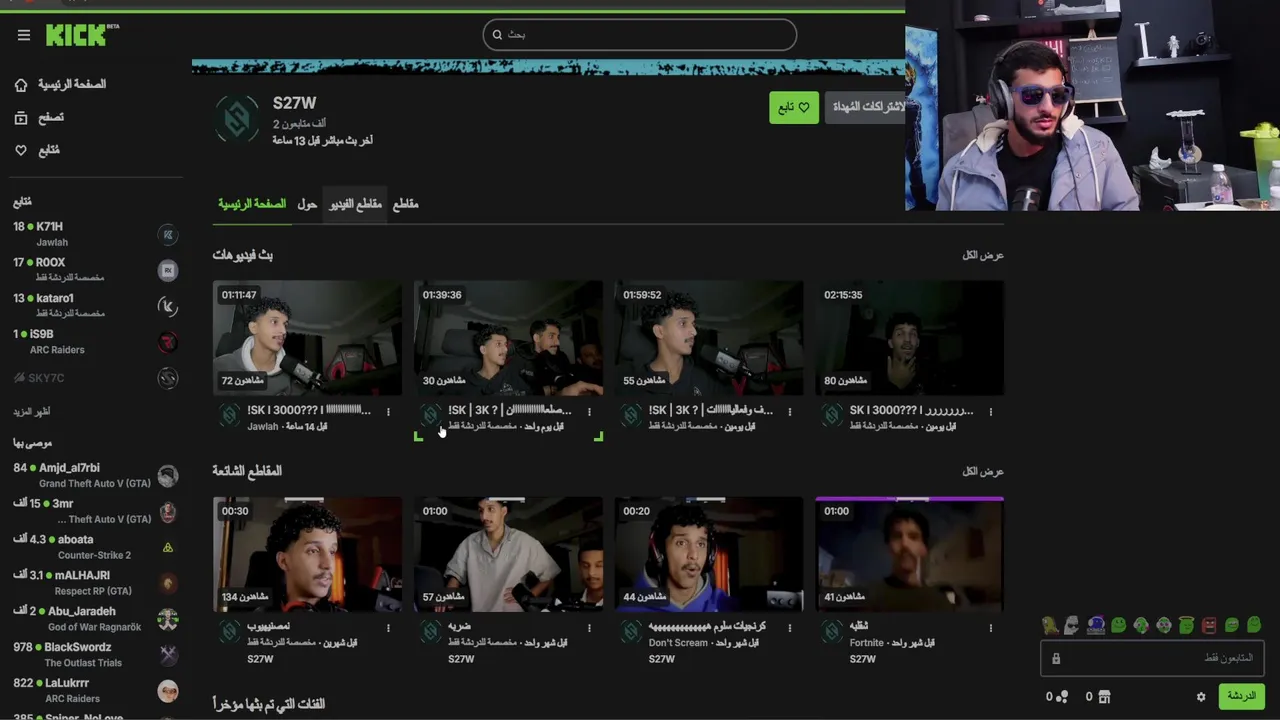Click the gift subscriptions button
Screen dimensions: 1280x720
[x=865, y=108]
